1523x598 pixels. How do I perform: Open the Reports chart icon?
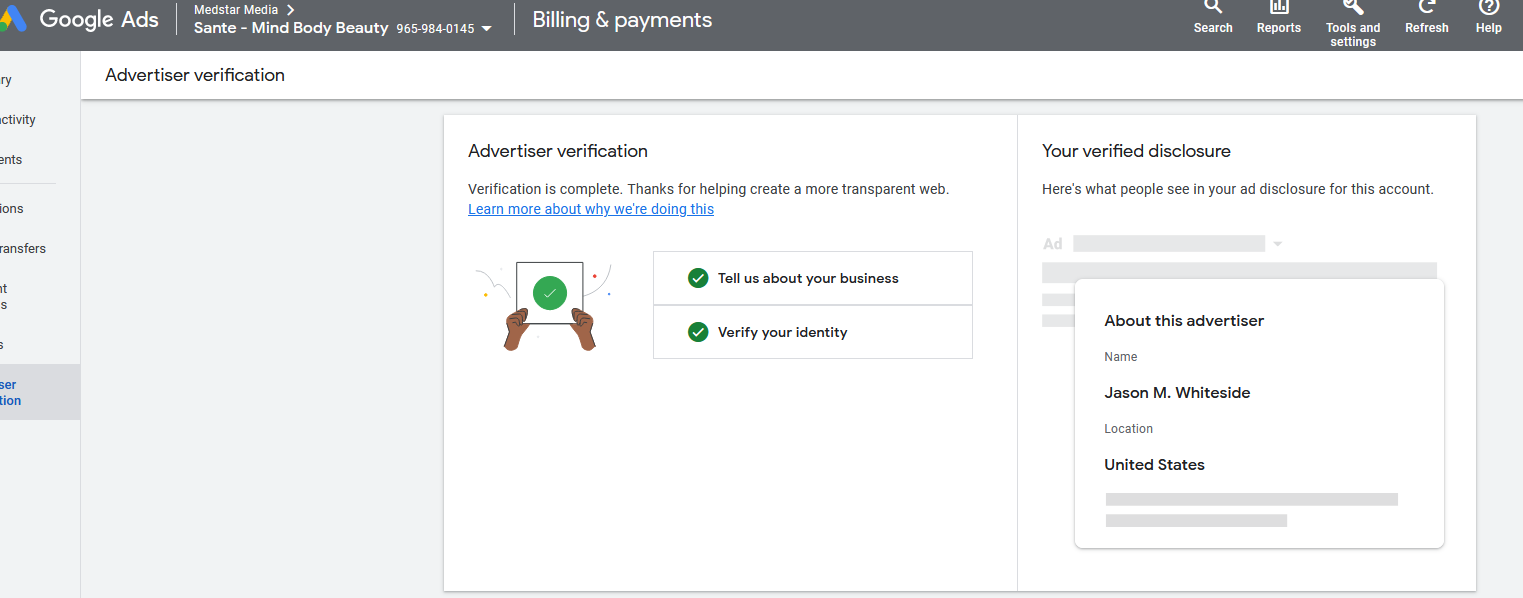[1279, 6]
